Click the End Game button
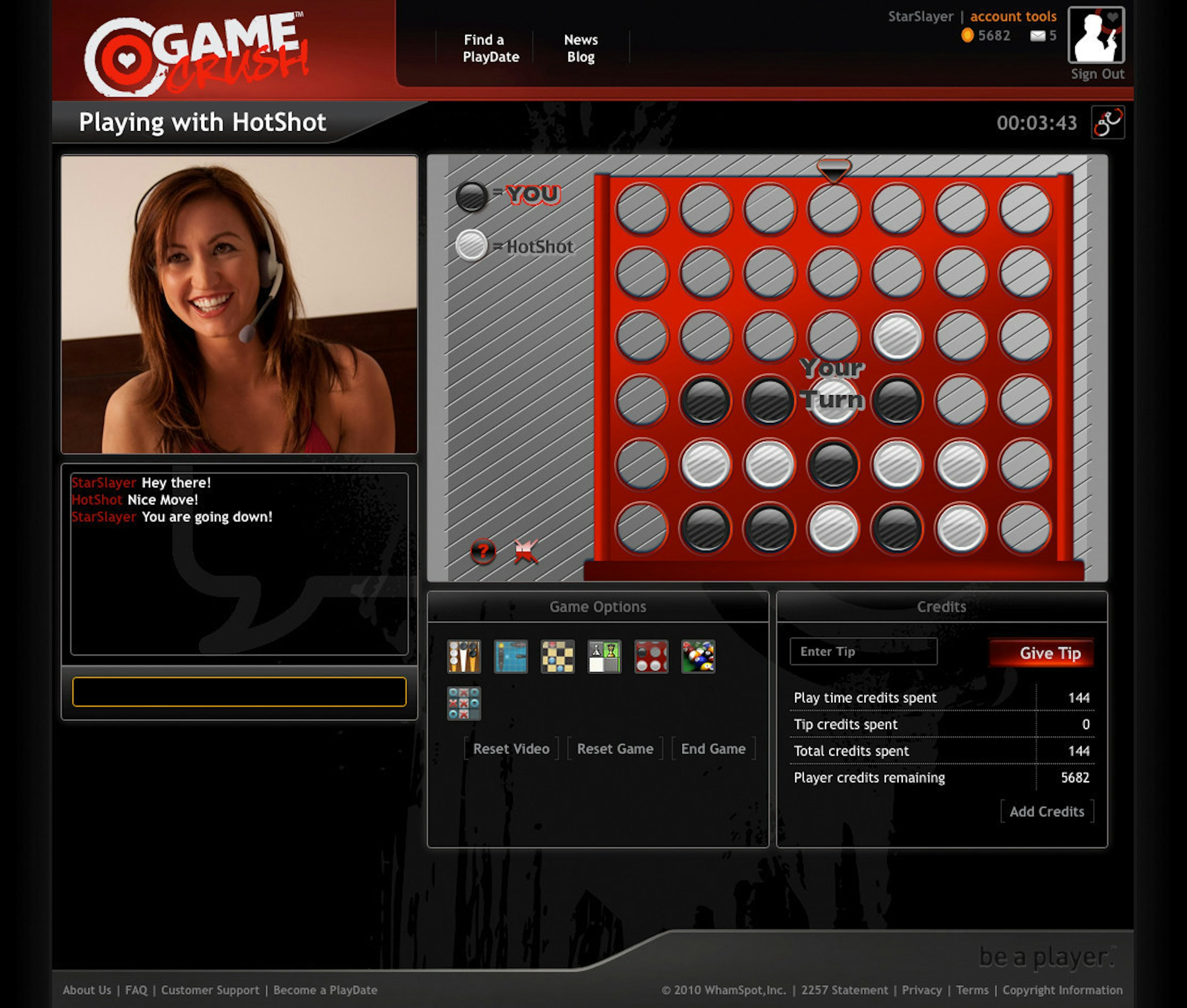The width and height of the screenshot is (1187, 1008). coord(713,748)
